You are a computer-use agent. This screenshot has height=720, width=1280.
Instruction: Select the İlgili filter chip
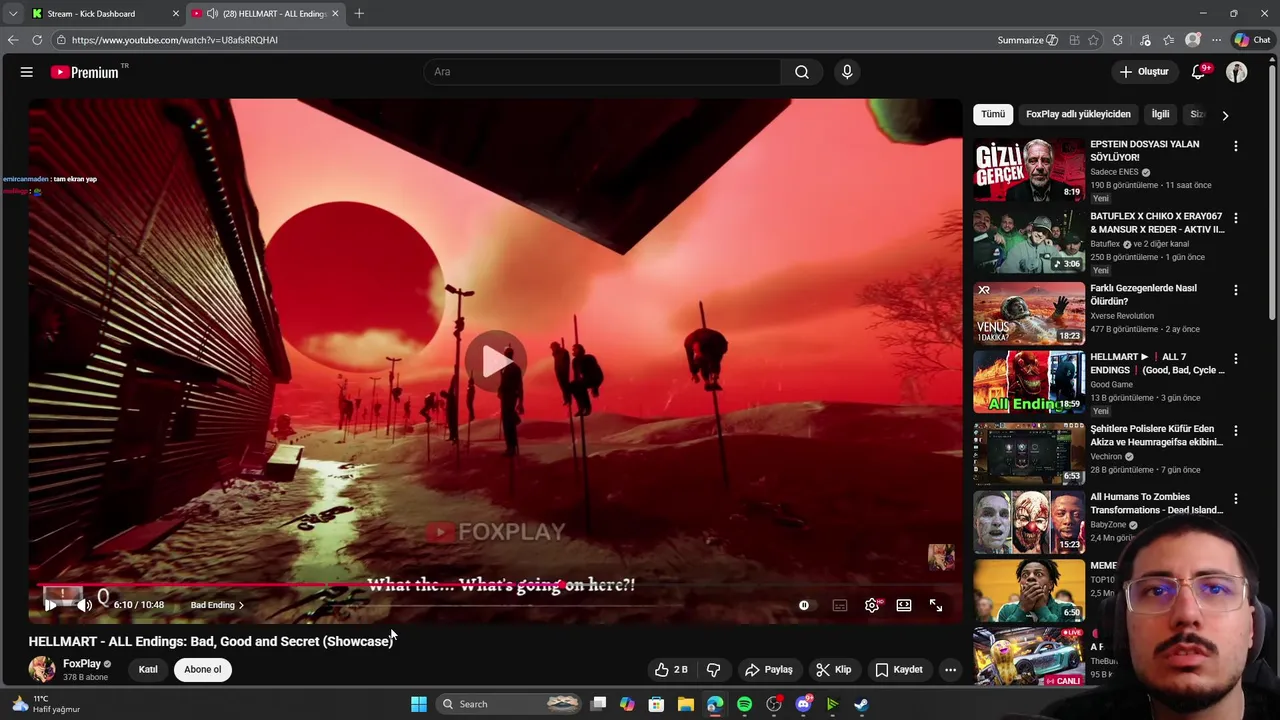click(x=1160, y=114)
